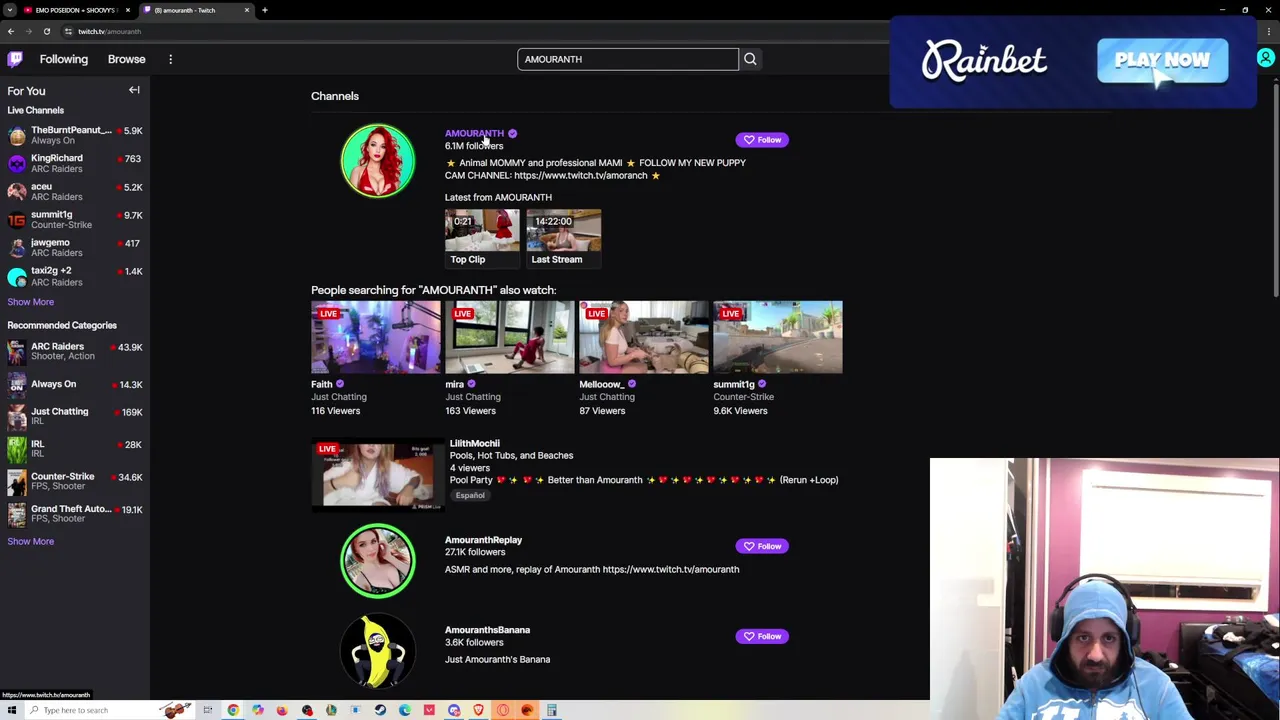Open Steam from the taskbar

tap(380, 710)
